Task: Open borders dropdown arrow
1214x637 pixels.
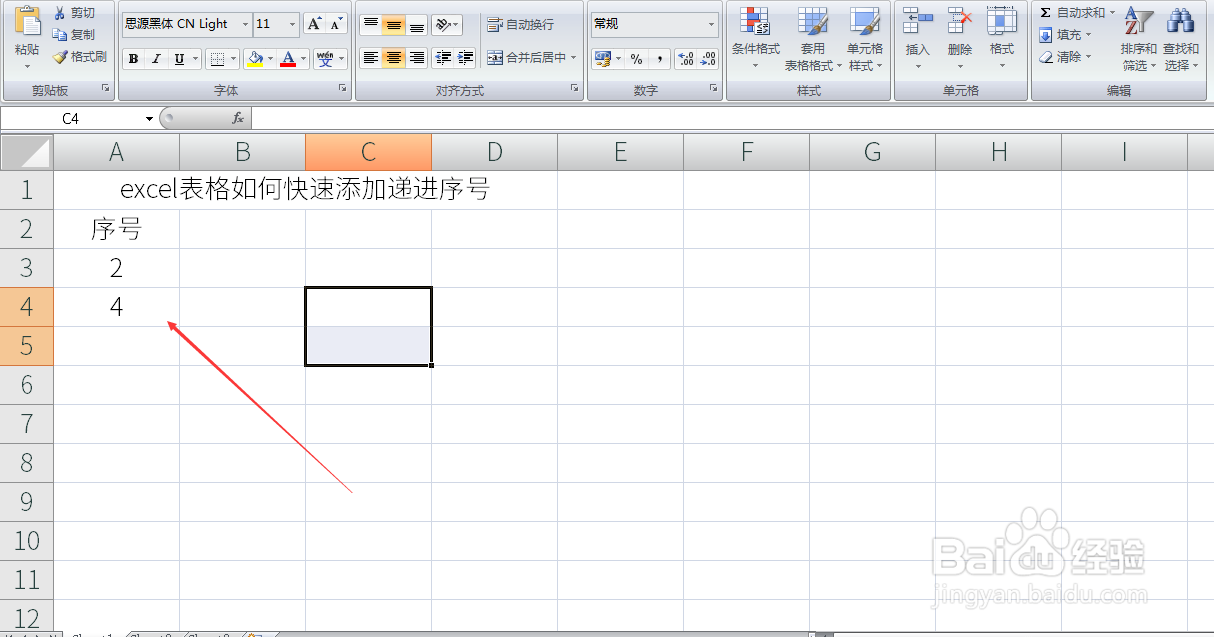Action: pyautogui.click(x=234, y=59)
